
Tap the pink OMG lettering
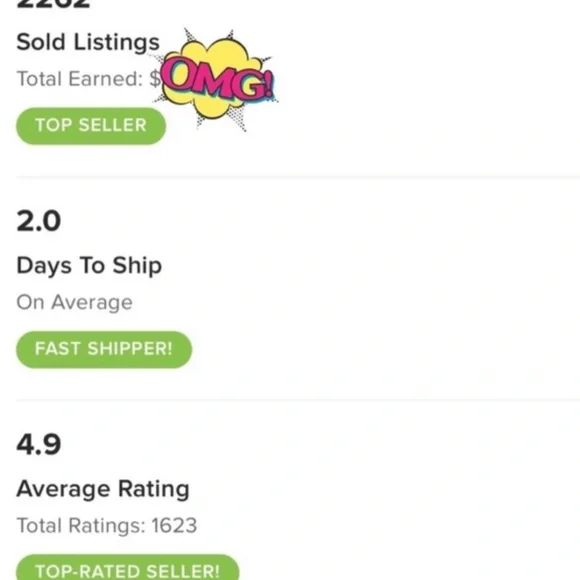218,81
